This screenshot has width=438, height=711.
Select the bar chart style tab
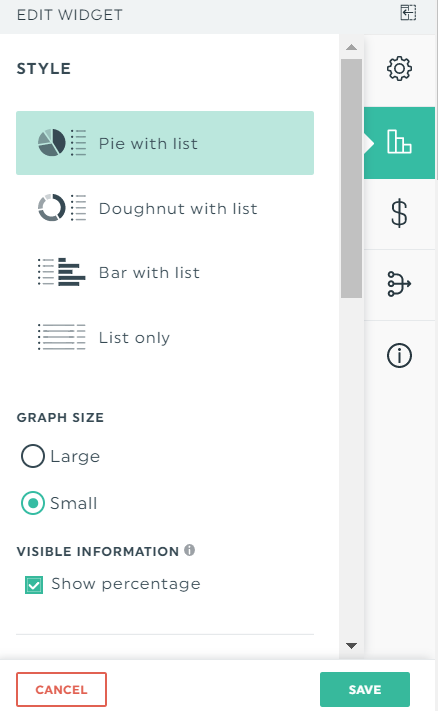pos(399,142)
